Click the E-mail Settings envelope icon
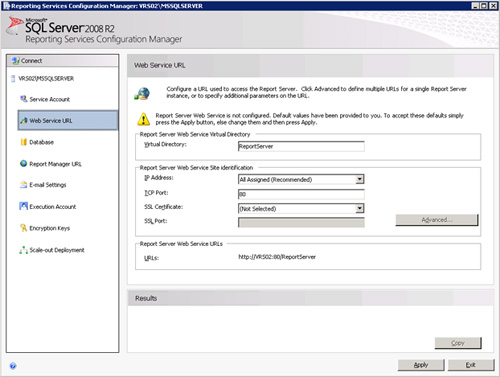500x377 pixels. point(23,185)
